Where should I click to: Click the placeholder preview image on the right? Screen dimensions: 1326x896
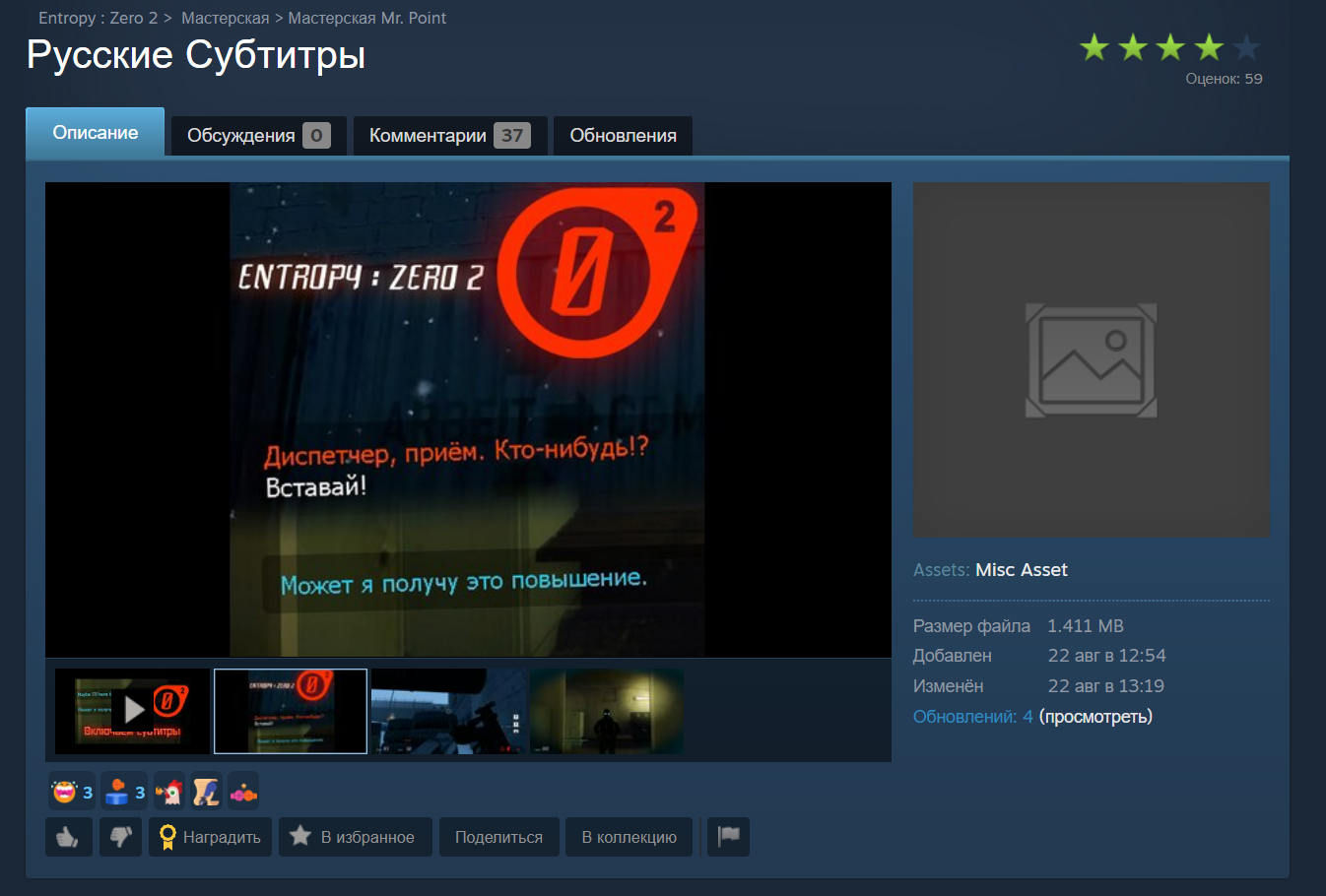1092,359
